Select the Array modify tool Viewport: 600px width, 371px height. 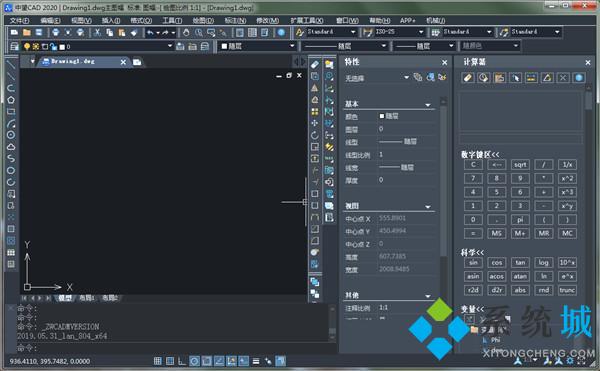pos(315,112)
